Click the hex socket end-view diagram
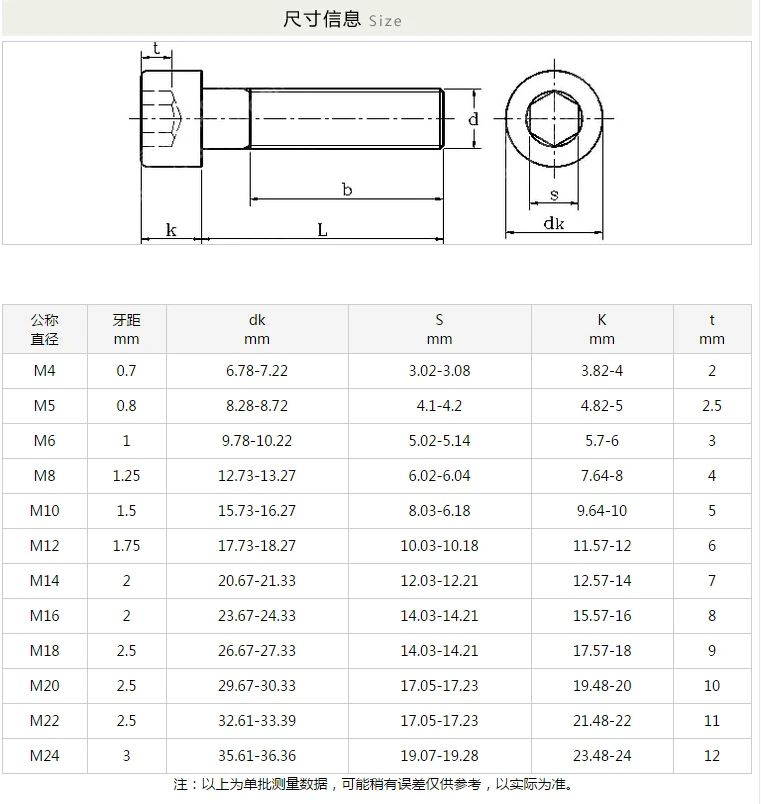 554,149
